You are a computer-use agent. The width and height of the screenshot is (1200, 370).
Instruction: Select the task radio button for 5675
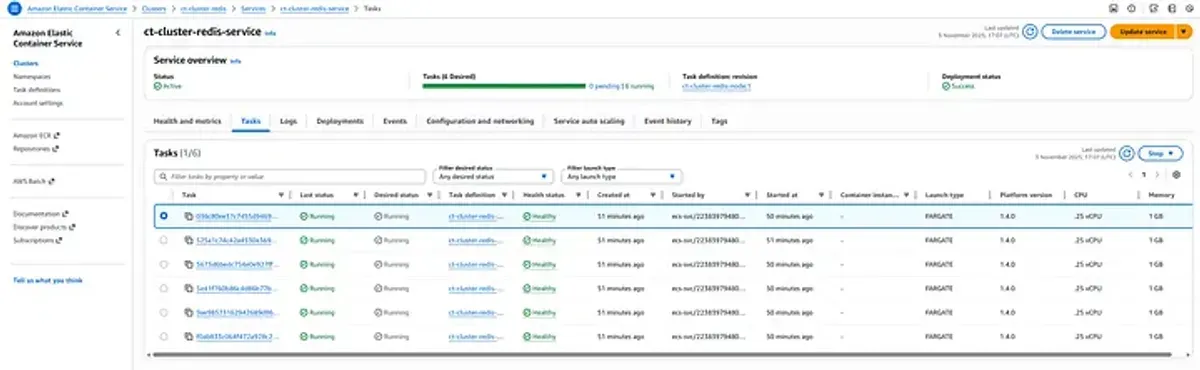[x=163, y=264]
